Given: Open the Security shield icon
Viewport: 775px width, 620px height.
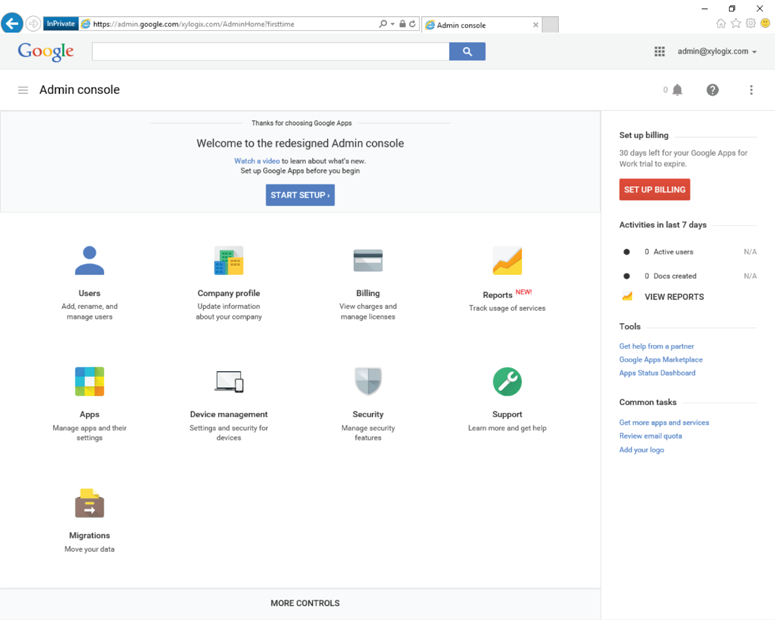Looking at the screenshot, I should point(368,382).
